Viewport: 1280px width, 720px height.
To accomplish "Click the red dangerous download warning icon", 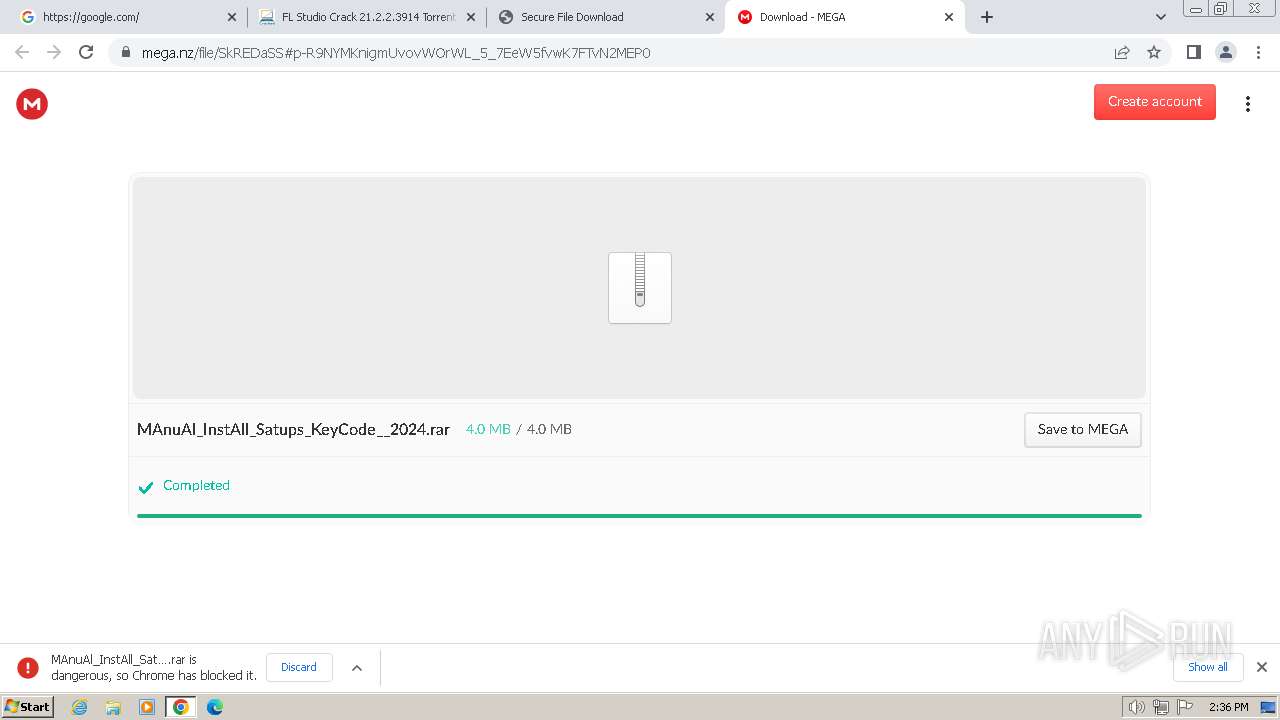I will pyautogui.click(x=28, y=667).
